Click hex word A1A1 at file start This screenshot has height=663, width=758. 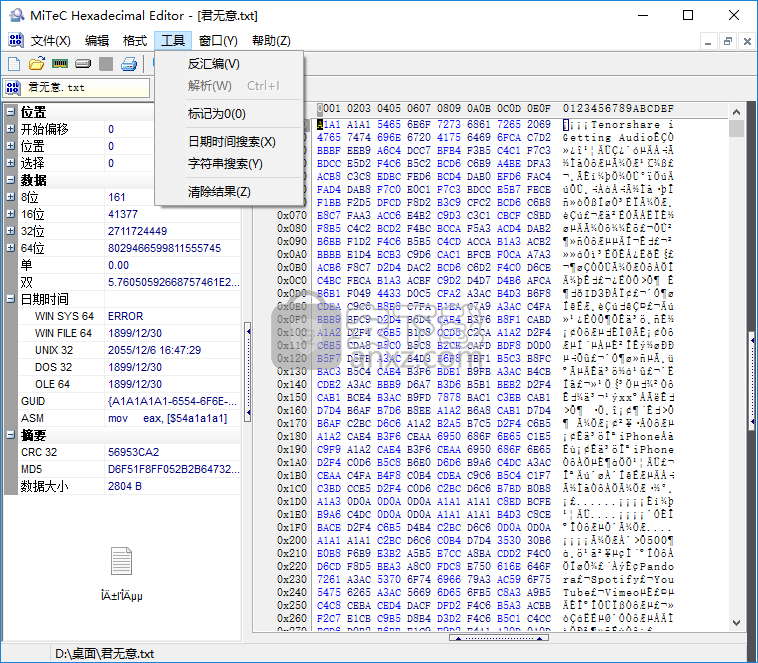pos(329,125)
